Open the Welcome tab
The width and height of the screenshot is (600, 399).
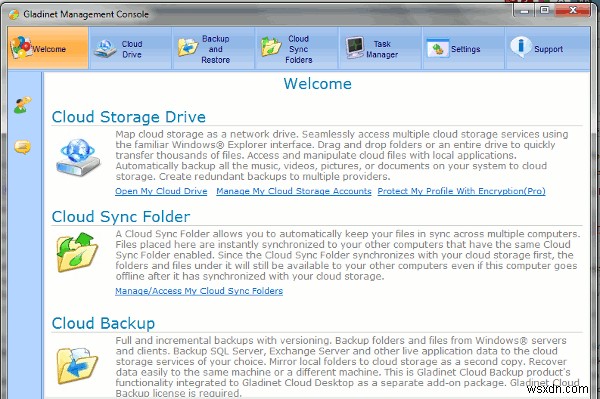[x=48, y=48]
